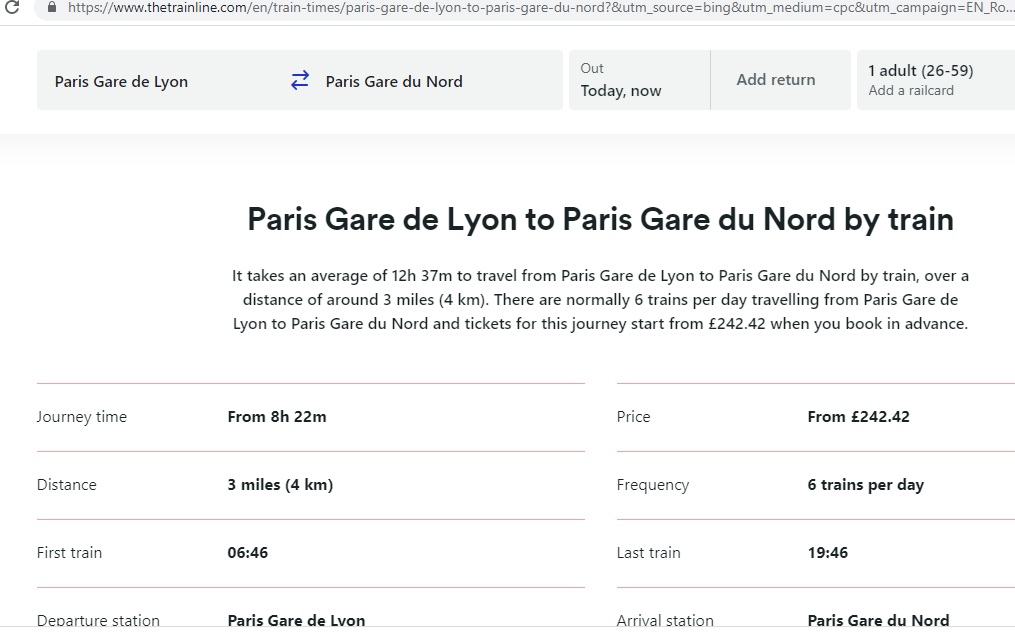
Task: Click the journey description paragraph text
Action: pos(600,299)
